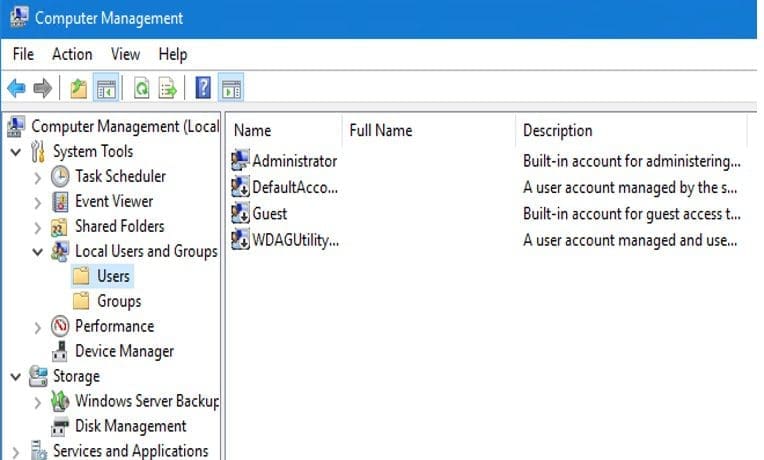Select the Groups folder in tree
Screen dimensions: 764x460
point(118,301)
